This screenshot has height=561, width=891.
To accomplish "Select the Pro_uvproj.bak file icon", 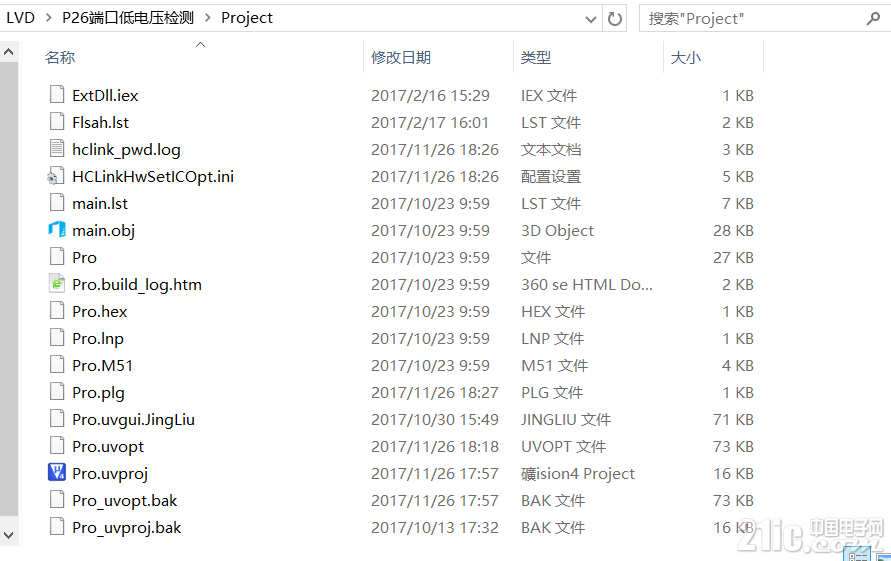I will pyautogui.click(x=57, y=527).
